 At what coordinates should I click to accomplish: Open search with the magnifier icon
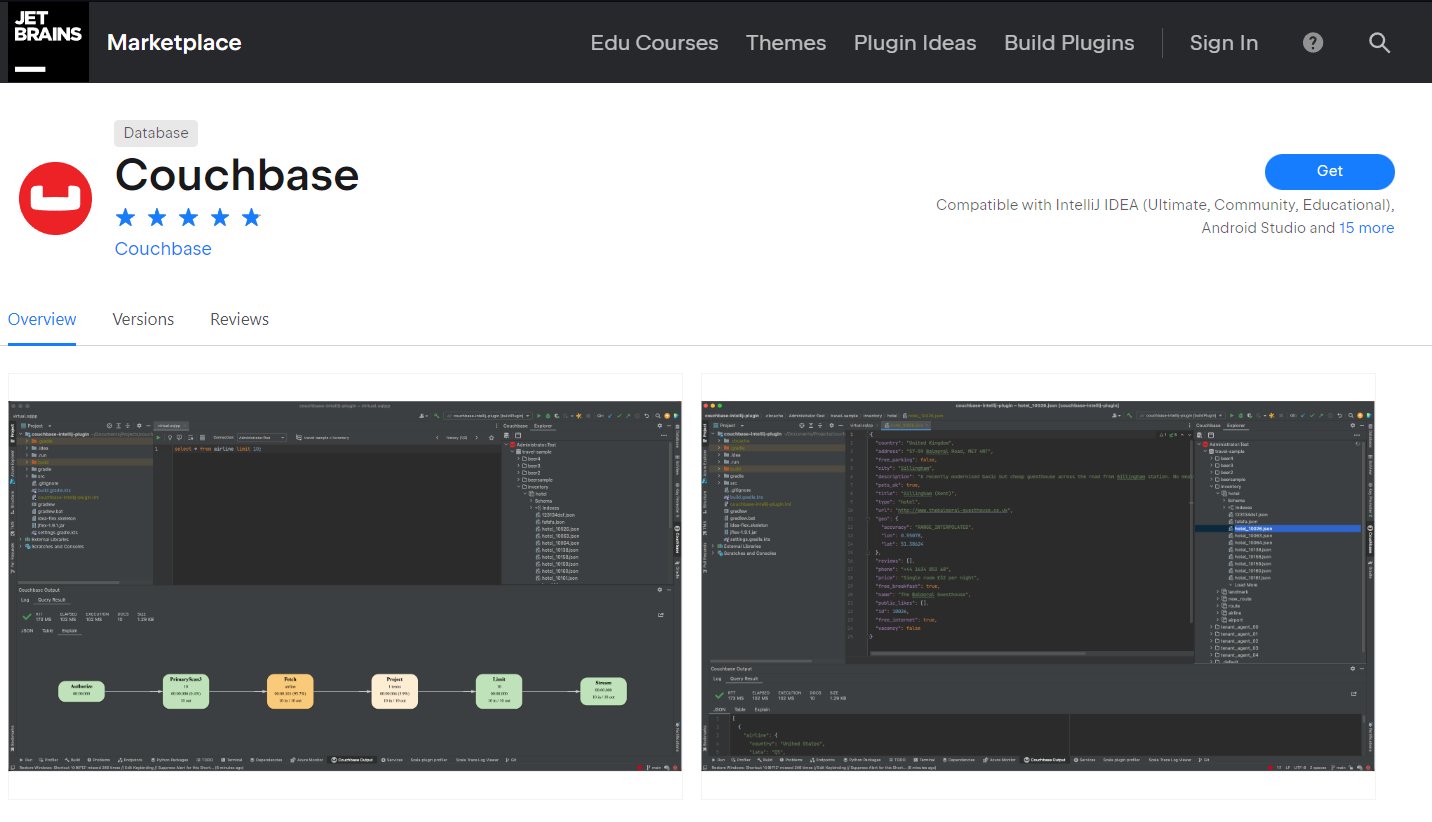[1379, 43]
